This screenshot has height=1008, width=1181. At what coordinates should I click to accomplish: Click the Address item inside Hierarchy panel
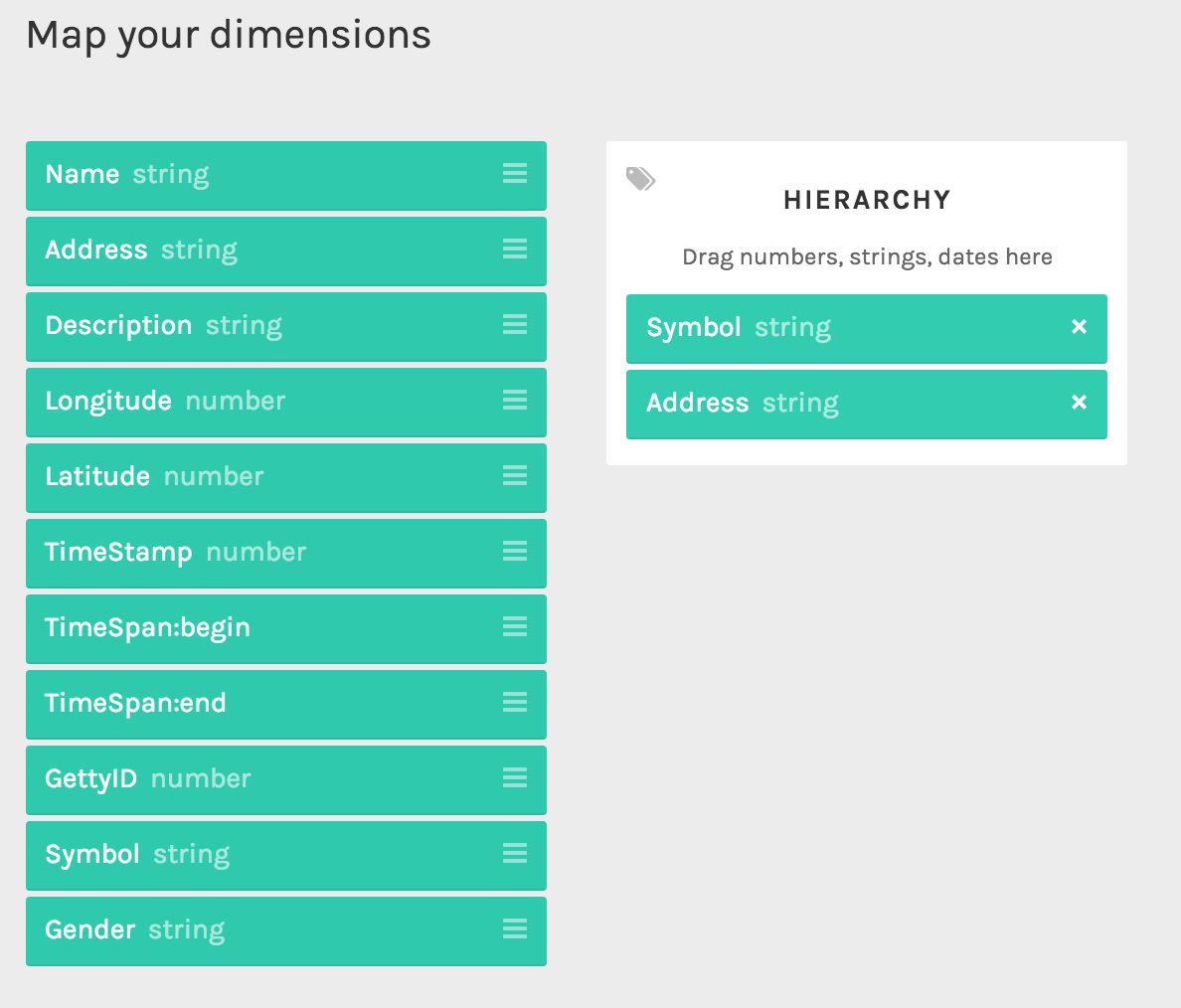(867, 404)
